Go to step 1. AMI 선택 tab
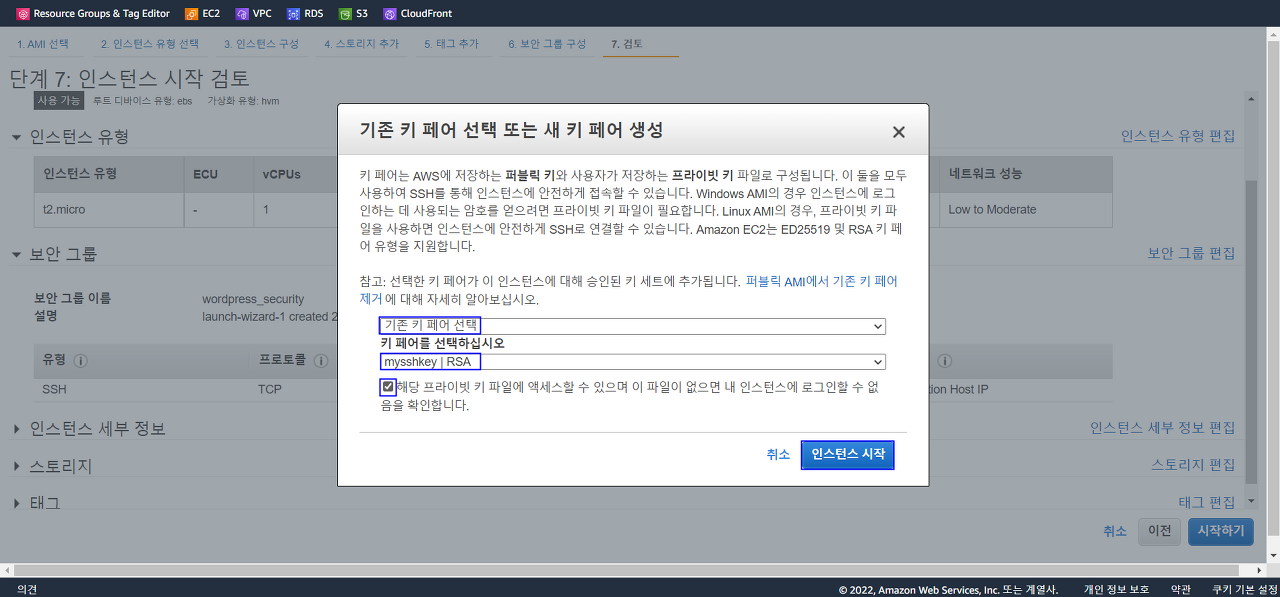 43,45
